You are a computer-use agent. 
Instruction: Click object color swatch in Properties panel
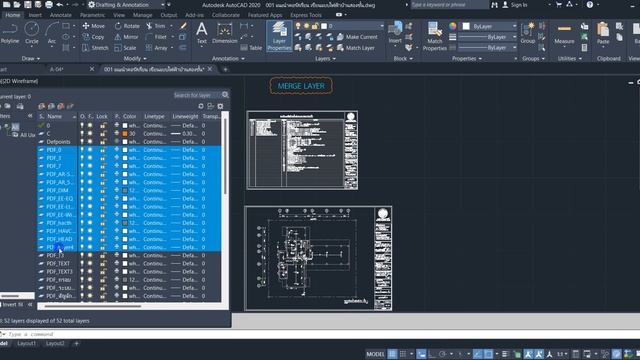[x=466, y=26]
